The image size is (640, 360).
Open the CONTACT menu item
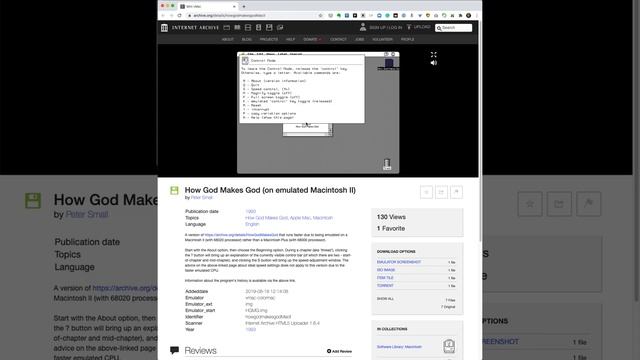338,40
